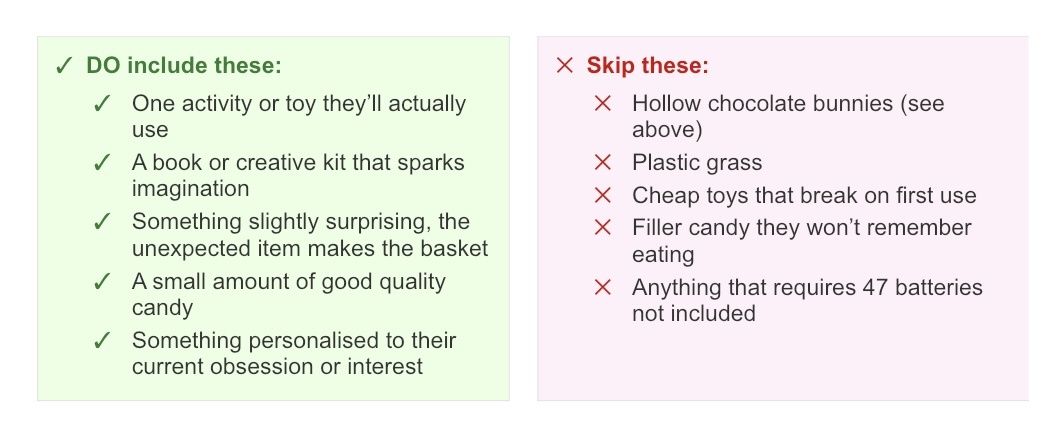
Task: Click "Anything that requires 47 batteries" text
Action: 807,301
